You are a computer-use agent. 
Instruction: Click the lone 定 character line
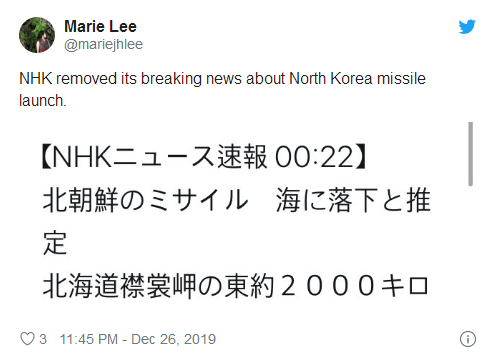pyautogui.click(x=55, y=243)
